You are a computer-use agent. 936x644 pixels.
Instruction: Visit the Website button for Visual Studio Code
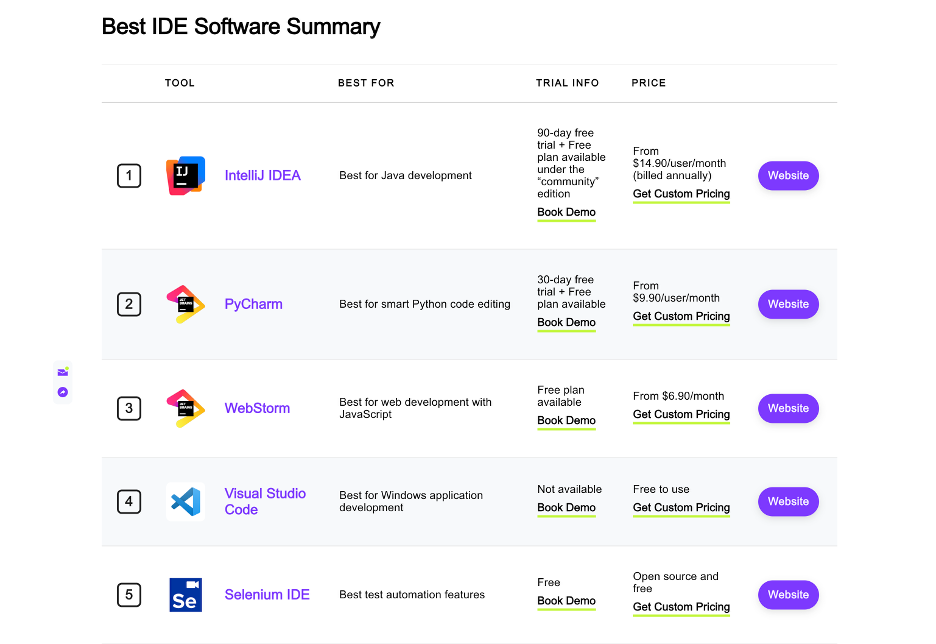[788, 502]
